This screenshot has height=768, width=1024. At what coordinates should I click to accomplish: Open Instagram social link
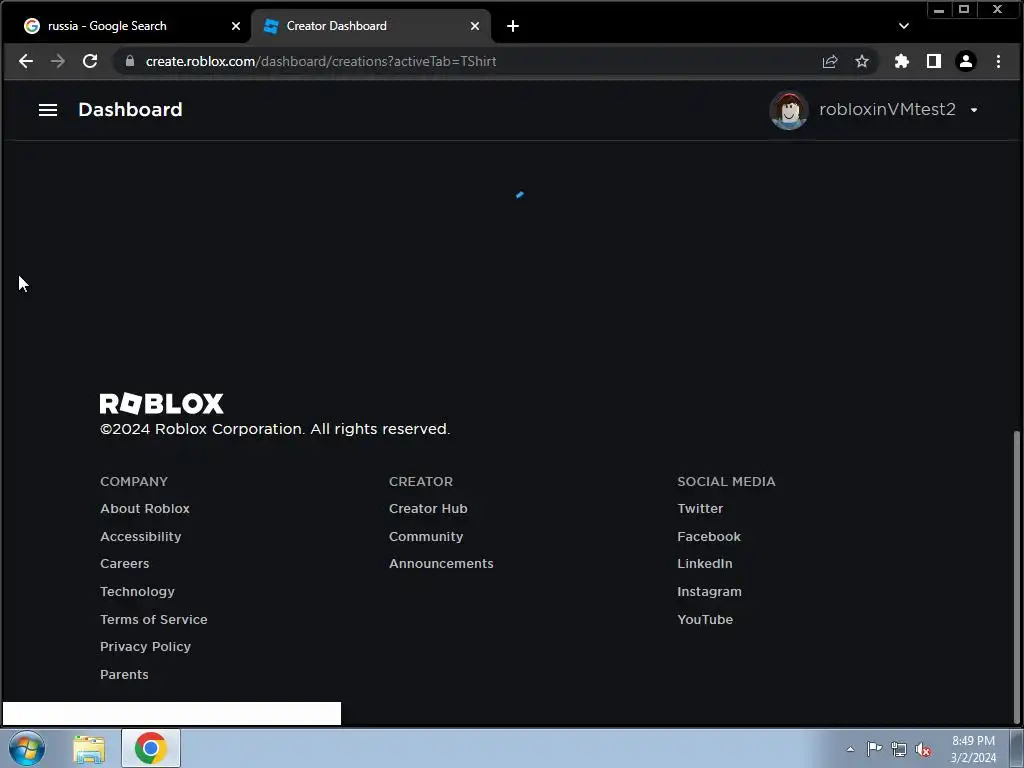(709, 592)
